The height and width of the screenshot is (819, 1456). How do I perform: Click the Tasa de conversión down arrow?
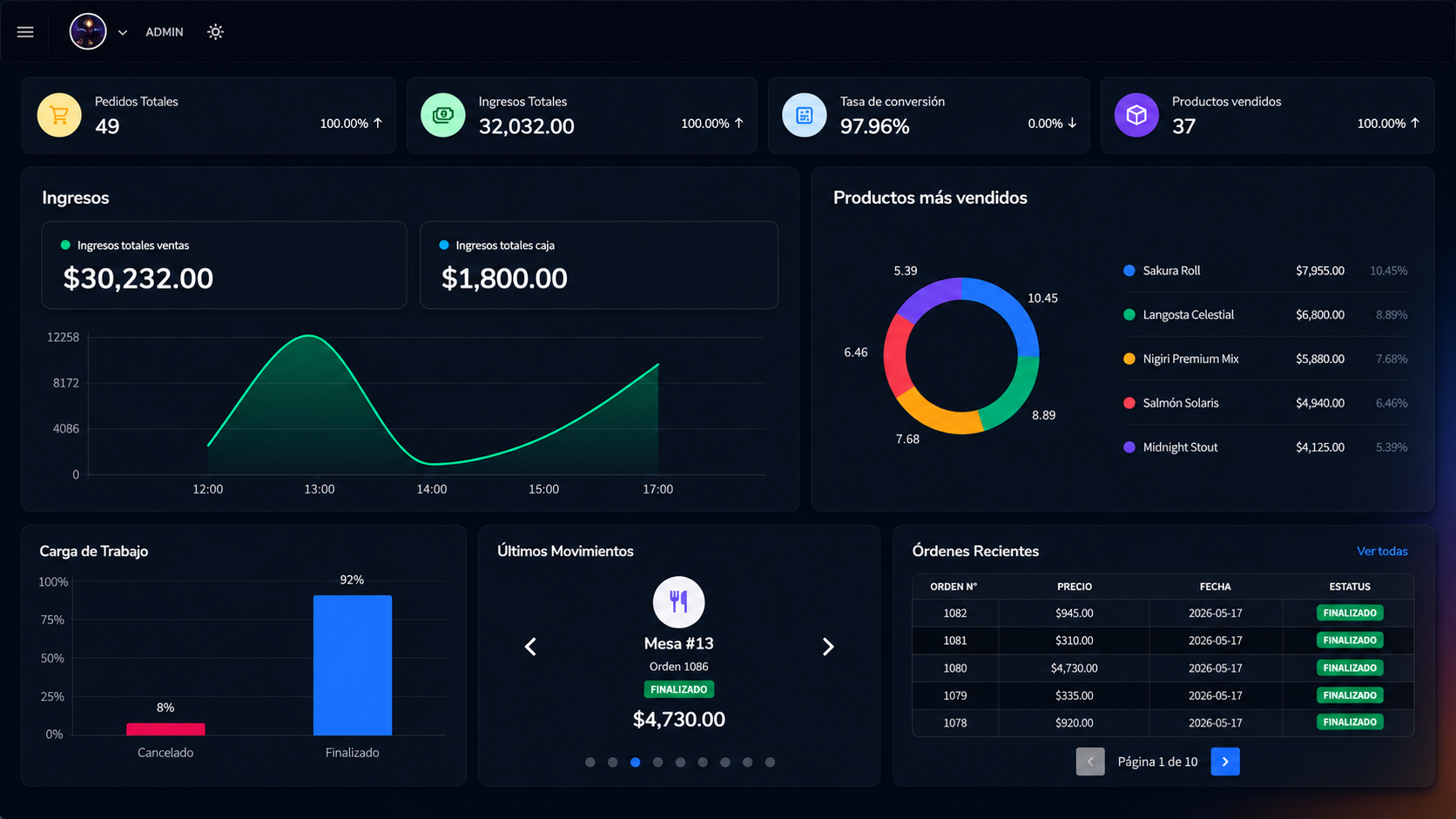tap(1072, 123)
